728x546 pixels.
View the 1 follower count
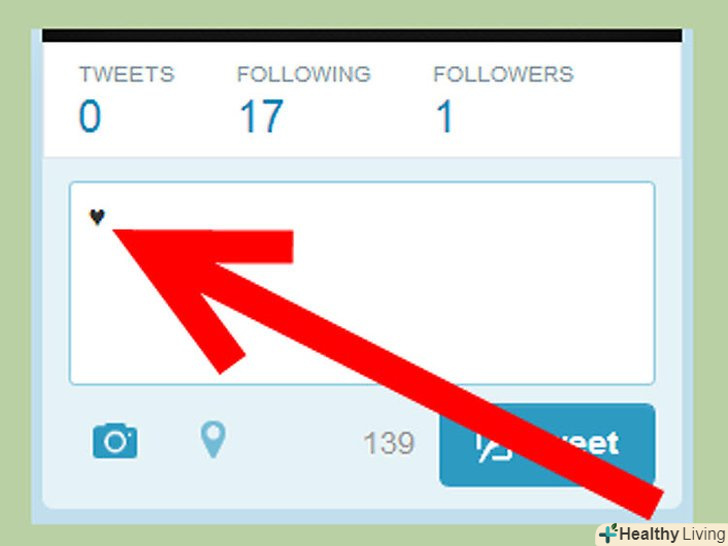(x=444, y=116)
